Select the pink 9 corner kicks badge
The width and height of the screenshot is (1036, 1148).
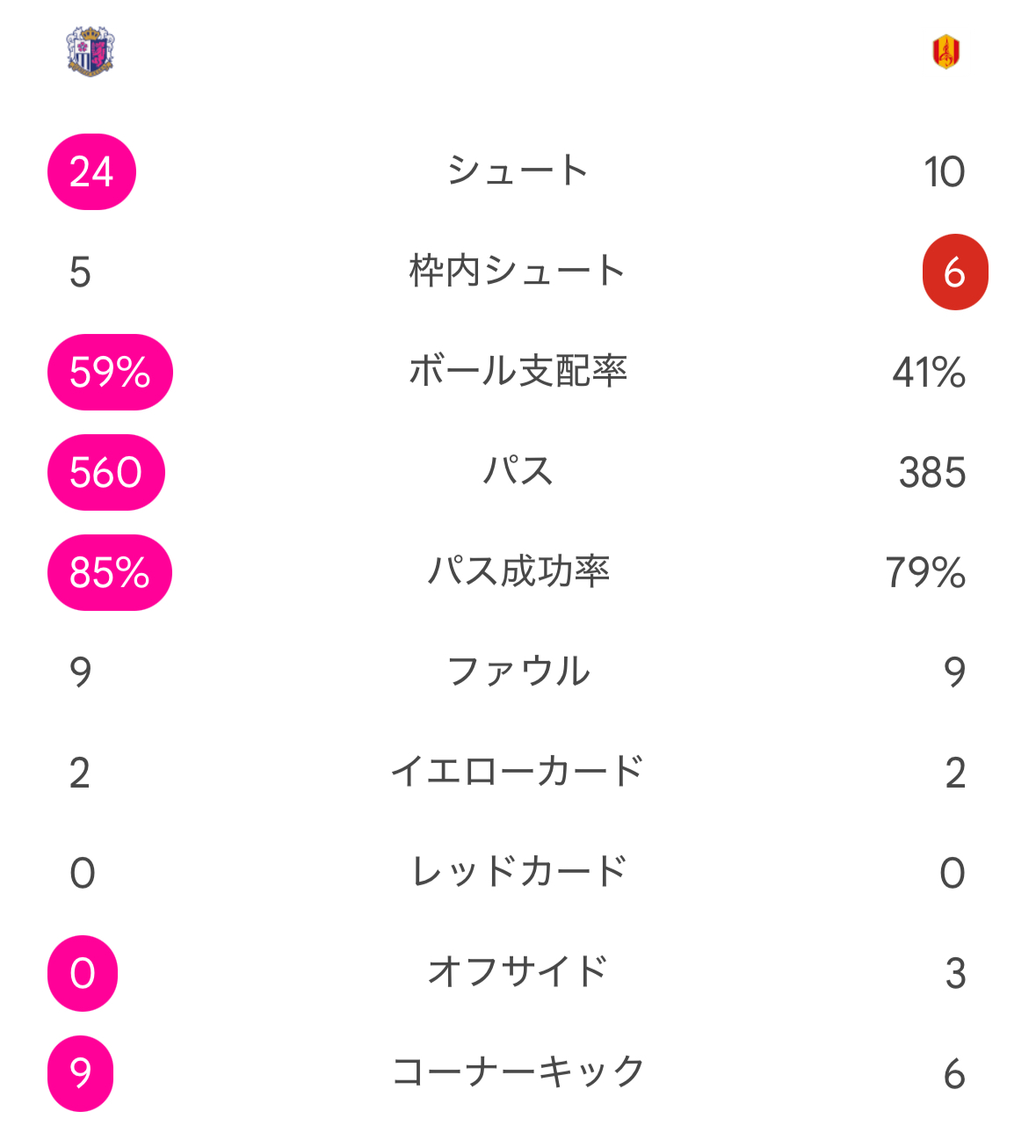click(x=81, y=1073)
